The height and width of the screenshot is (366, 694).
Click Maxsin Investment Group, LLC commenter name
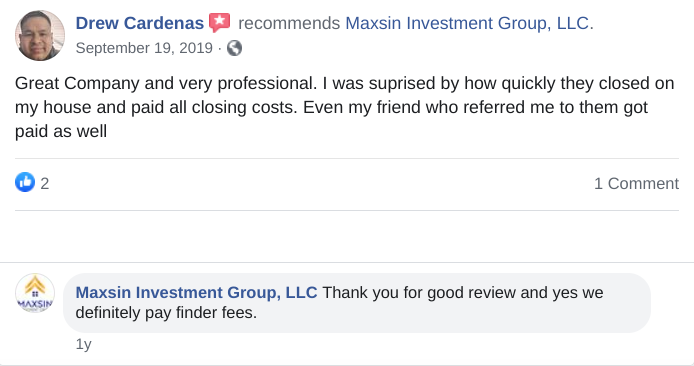click(x=196, y=293)
